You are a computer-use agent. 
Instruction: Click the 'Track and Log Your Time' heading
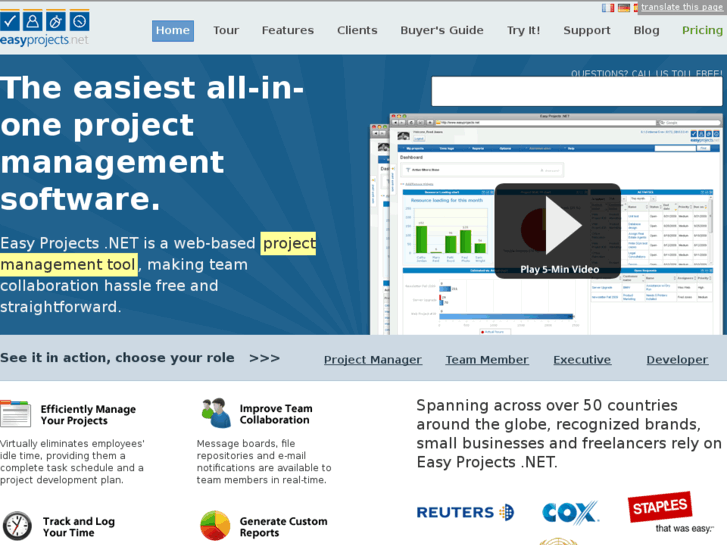point(79,527)
